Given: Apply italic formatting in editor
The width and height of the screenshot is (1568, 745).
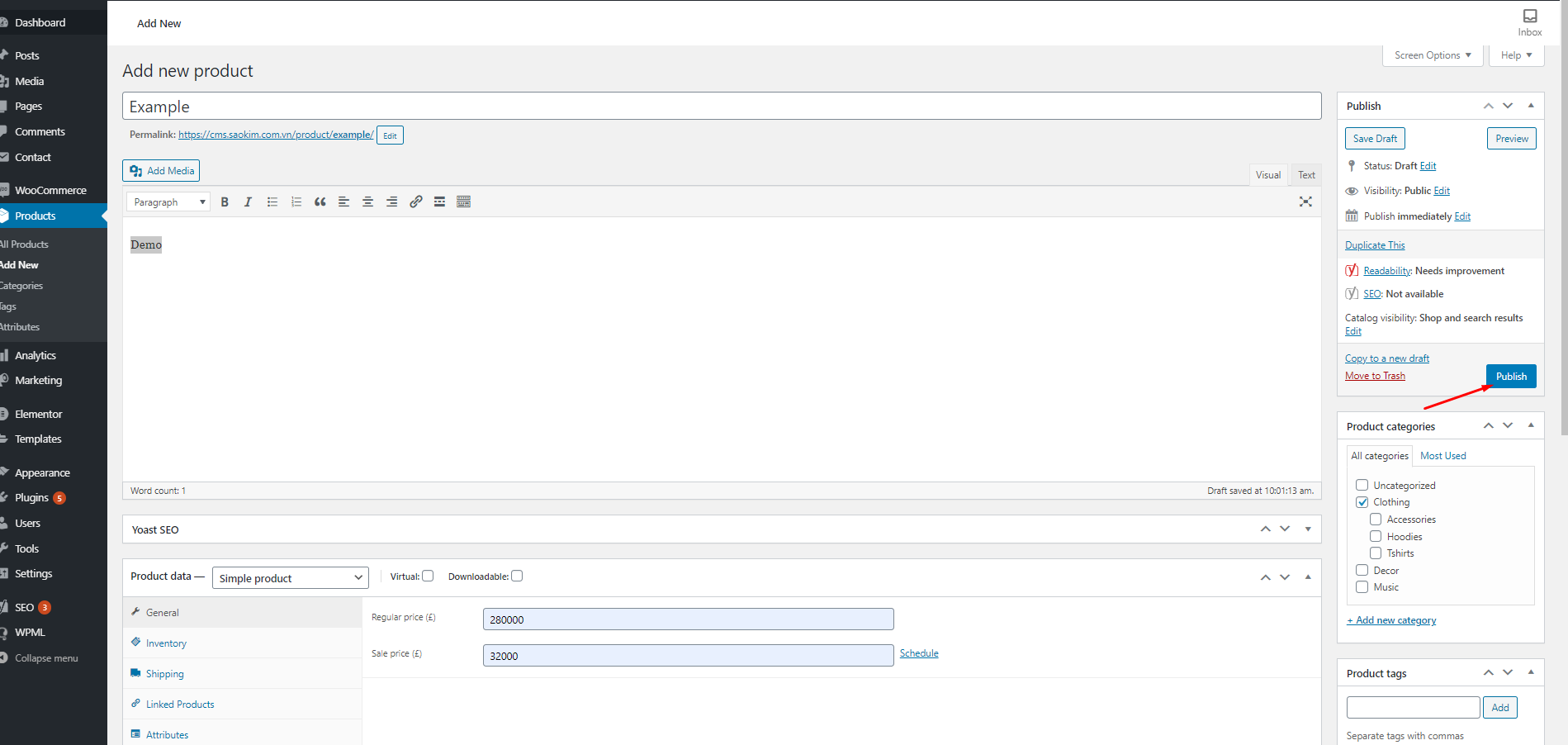Looking at the screenshot, I should [248, 202].
